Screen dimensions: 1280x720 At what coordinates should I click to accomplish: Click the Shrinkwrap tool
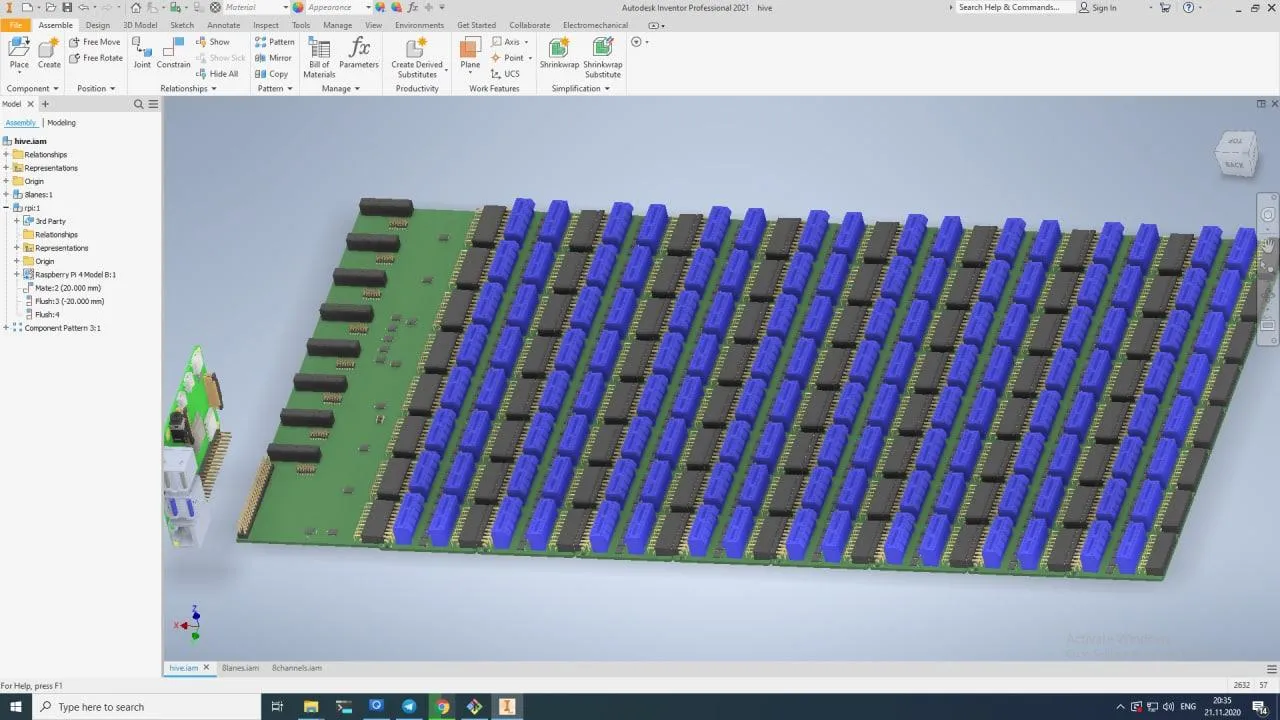[559, 53]
